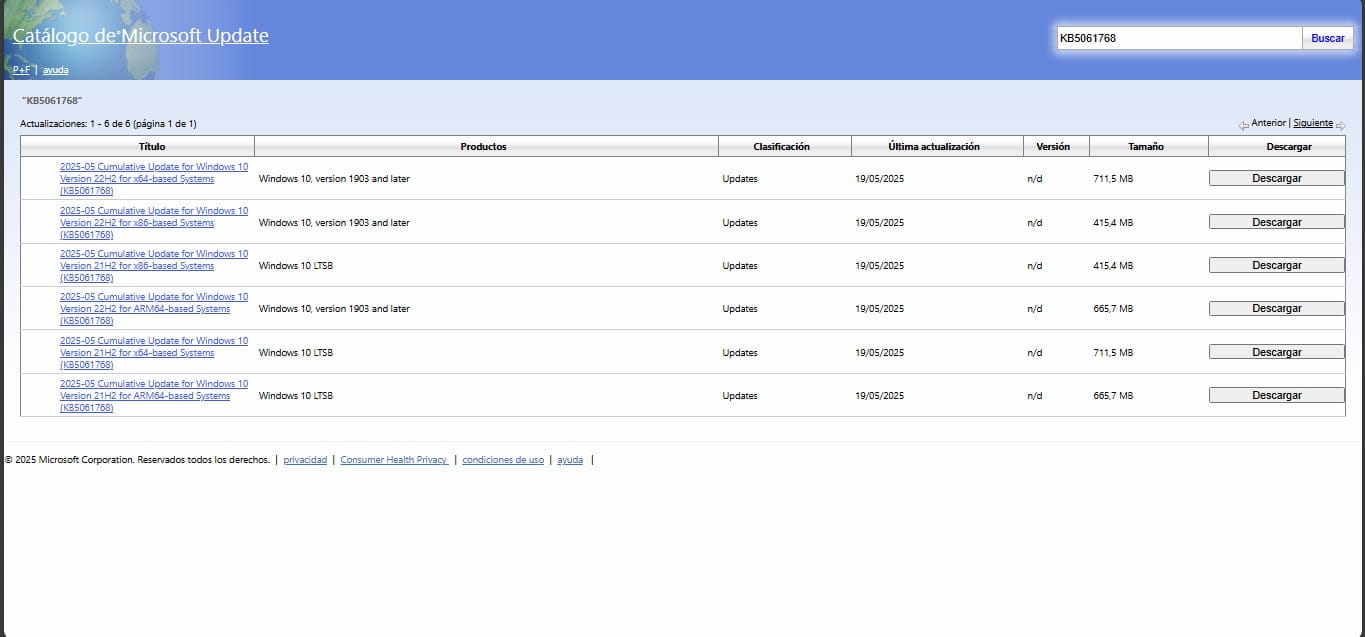Click the Anterior arrow icon
1365x637 pixels.
point(1243,125)
